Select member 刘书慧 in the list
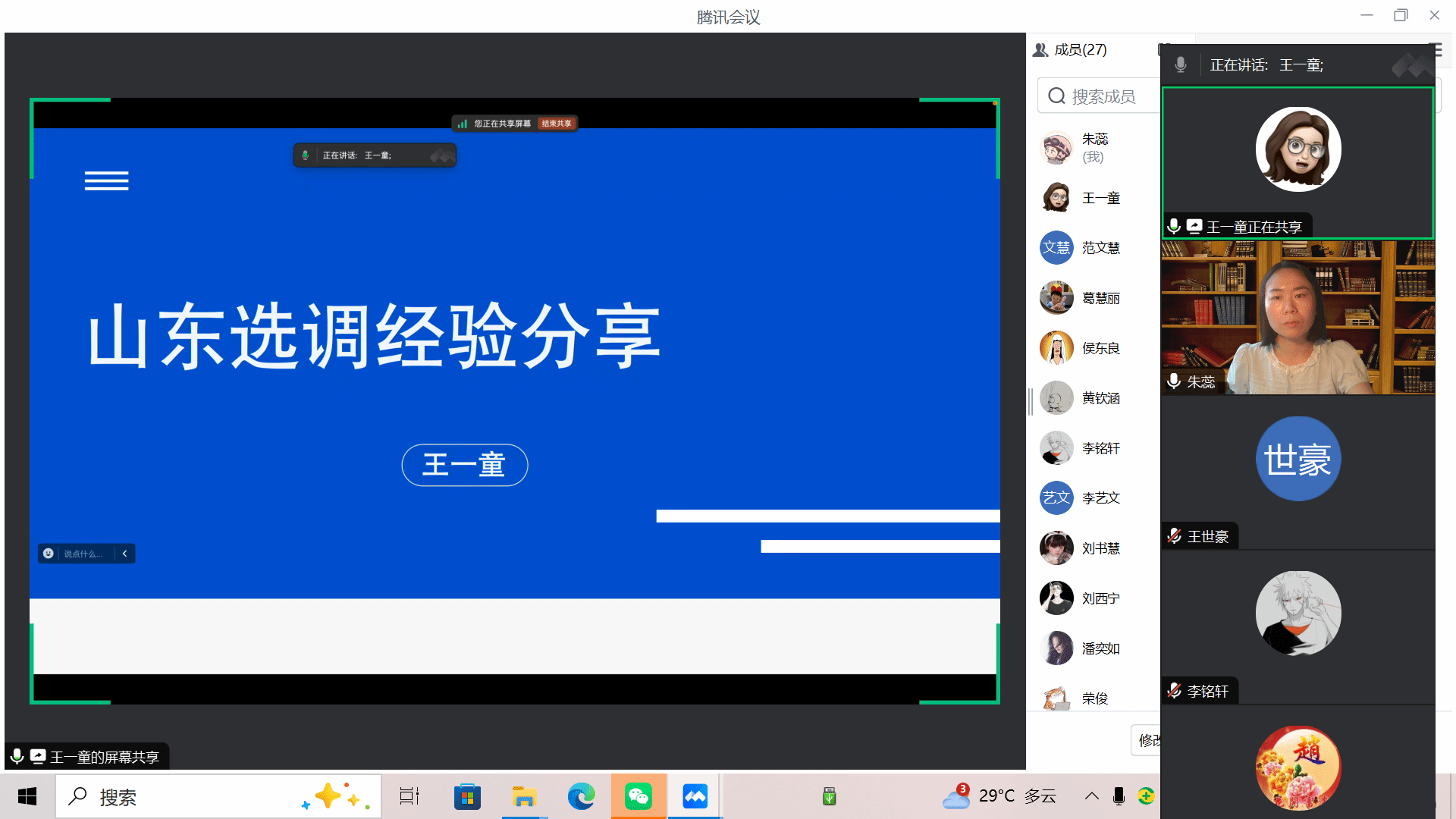Image resolution: width=1456 pixels, height=819 pixels. [x=1100, y=548]
